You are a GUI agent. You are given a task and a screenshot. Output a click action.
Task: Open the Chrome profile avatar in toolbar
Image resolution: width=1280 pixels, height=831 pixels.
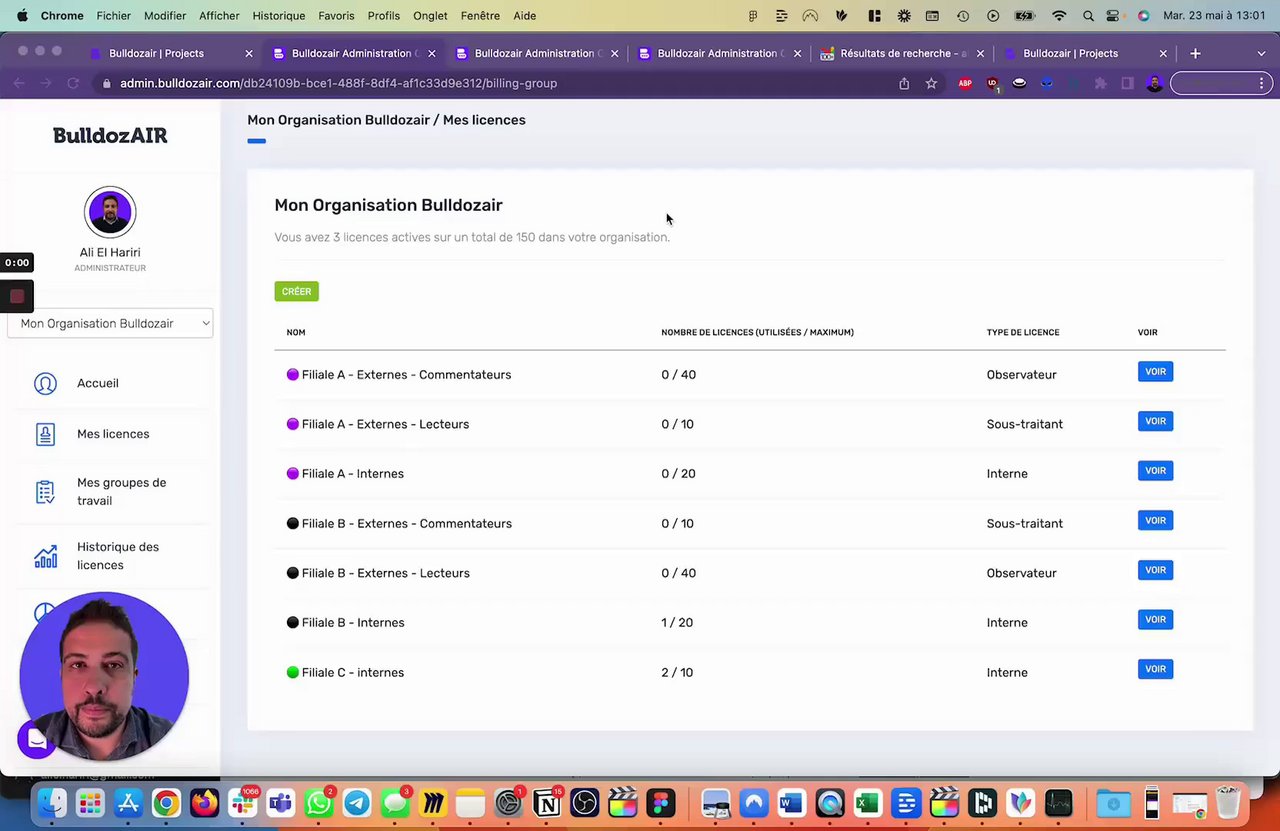coord(1154,84)
